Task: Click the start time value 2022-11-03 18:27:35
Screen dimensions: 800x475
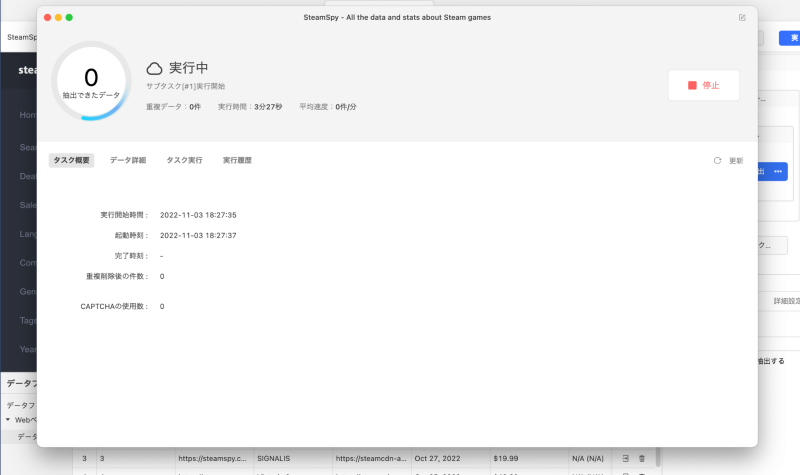Action: pos(198,215)
